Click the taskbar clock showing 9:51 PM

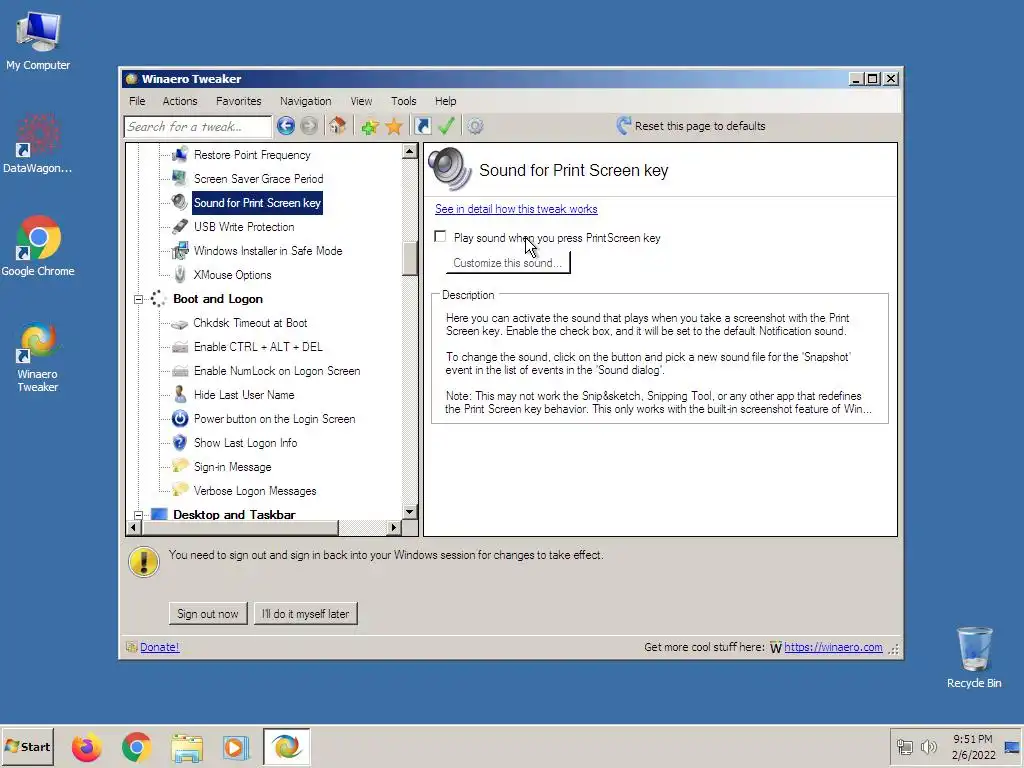[973, 746]
